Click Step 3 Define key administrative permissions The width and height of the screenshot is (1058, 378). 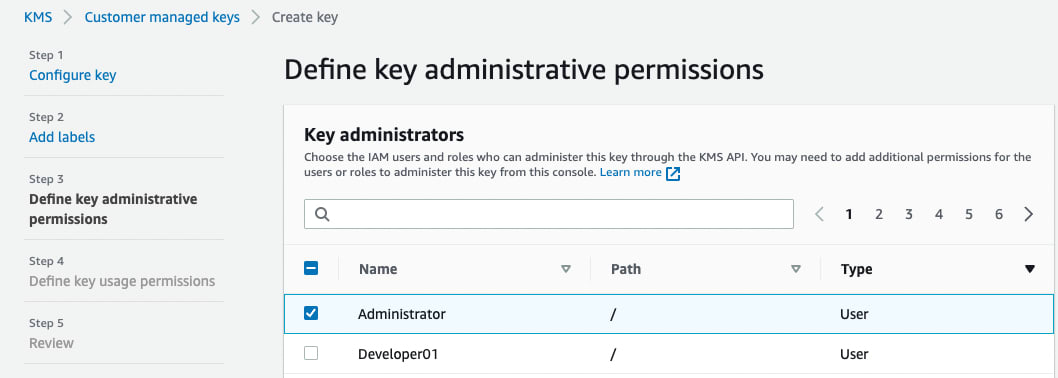point(113,209)
